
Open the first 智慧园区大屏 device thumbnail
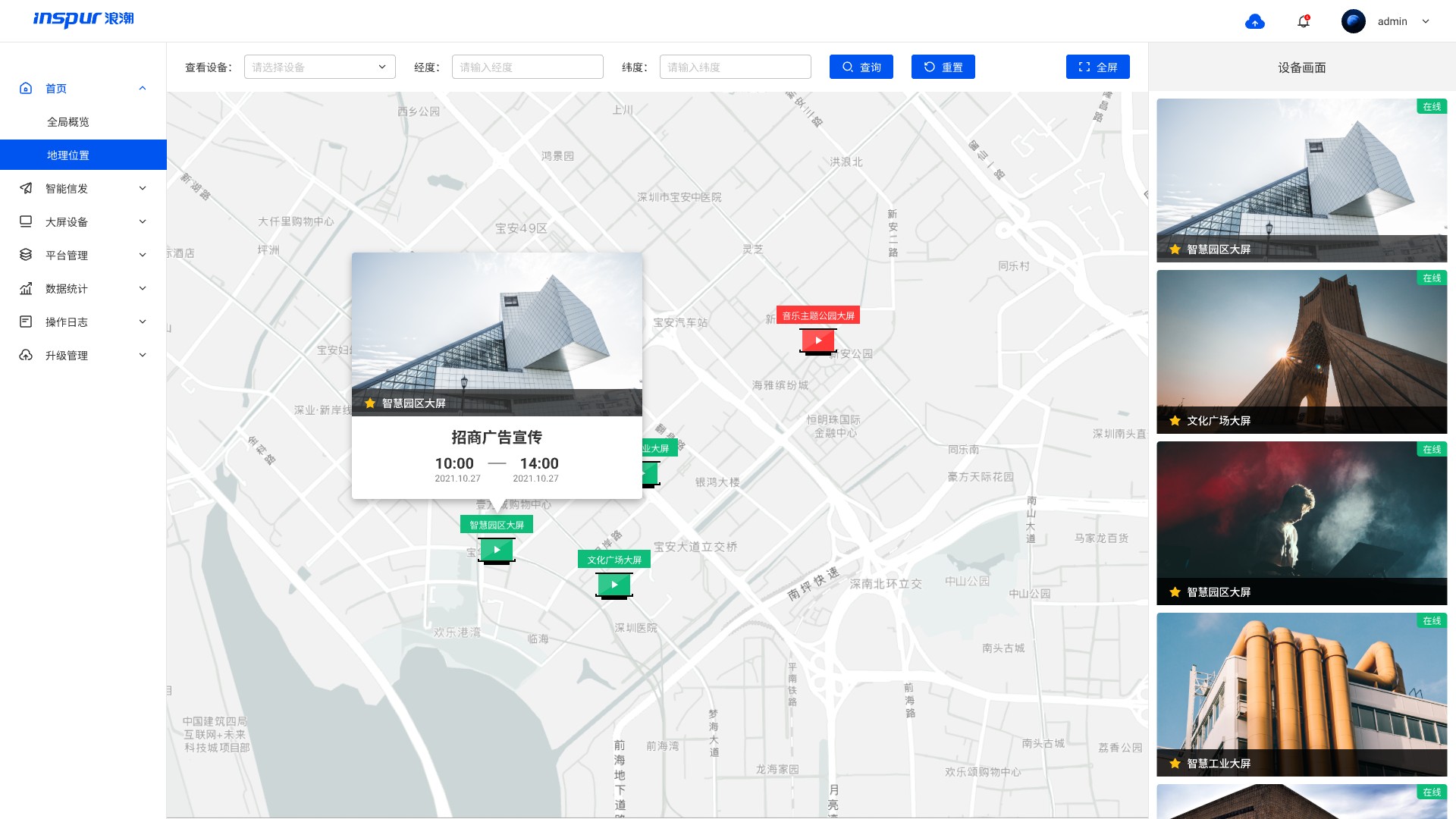coord(1301,180)
